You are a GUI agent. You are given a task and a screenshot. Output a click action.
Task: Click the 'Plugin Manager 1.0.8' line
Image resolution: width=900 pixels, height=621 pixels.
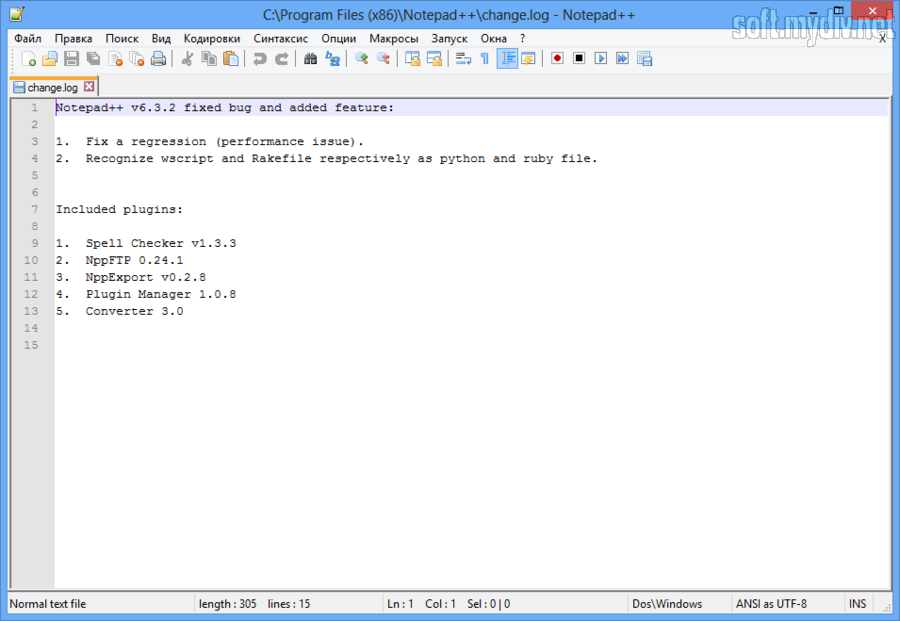pos(146,294)
